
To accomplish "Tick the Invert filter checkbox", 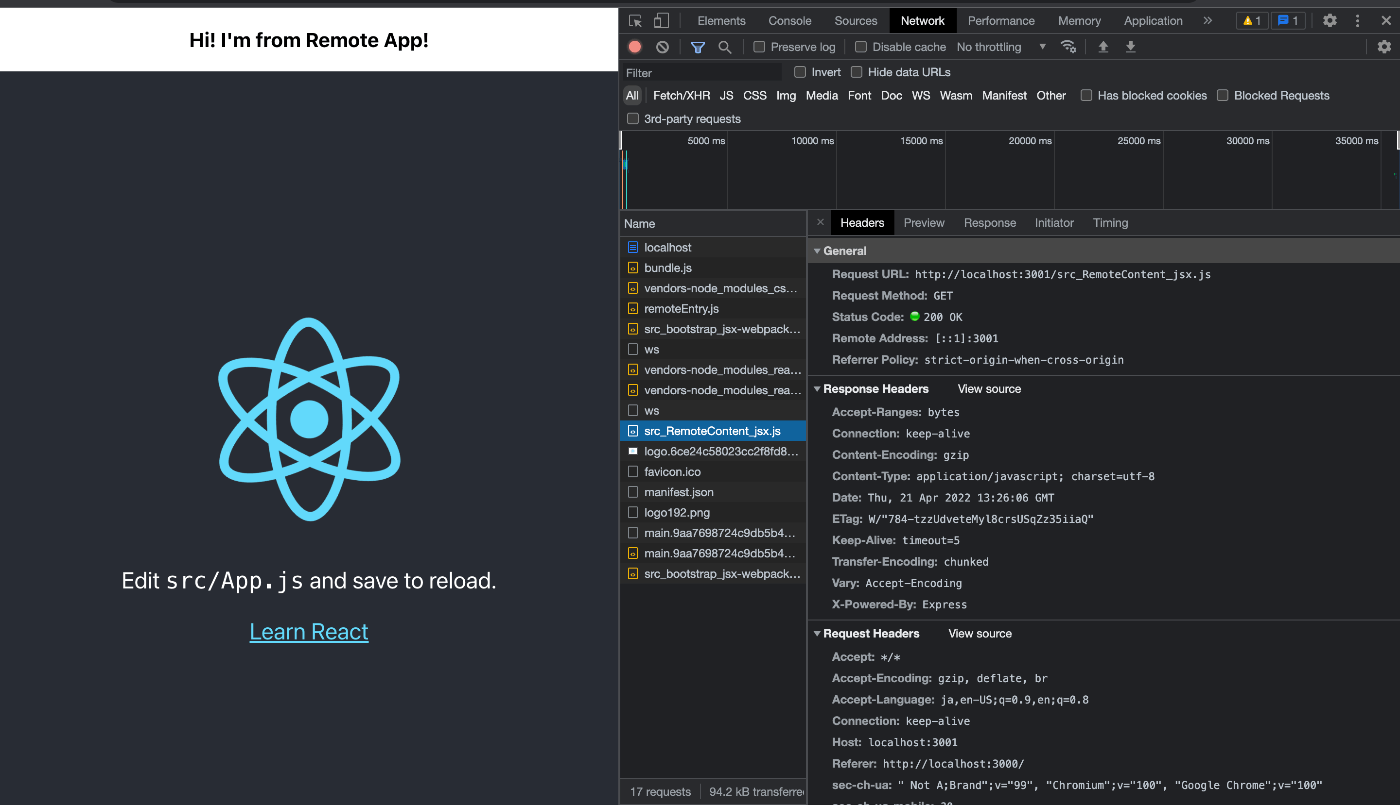I will [800, 72].
